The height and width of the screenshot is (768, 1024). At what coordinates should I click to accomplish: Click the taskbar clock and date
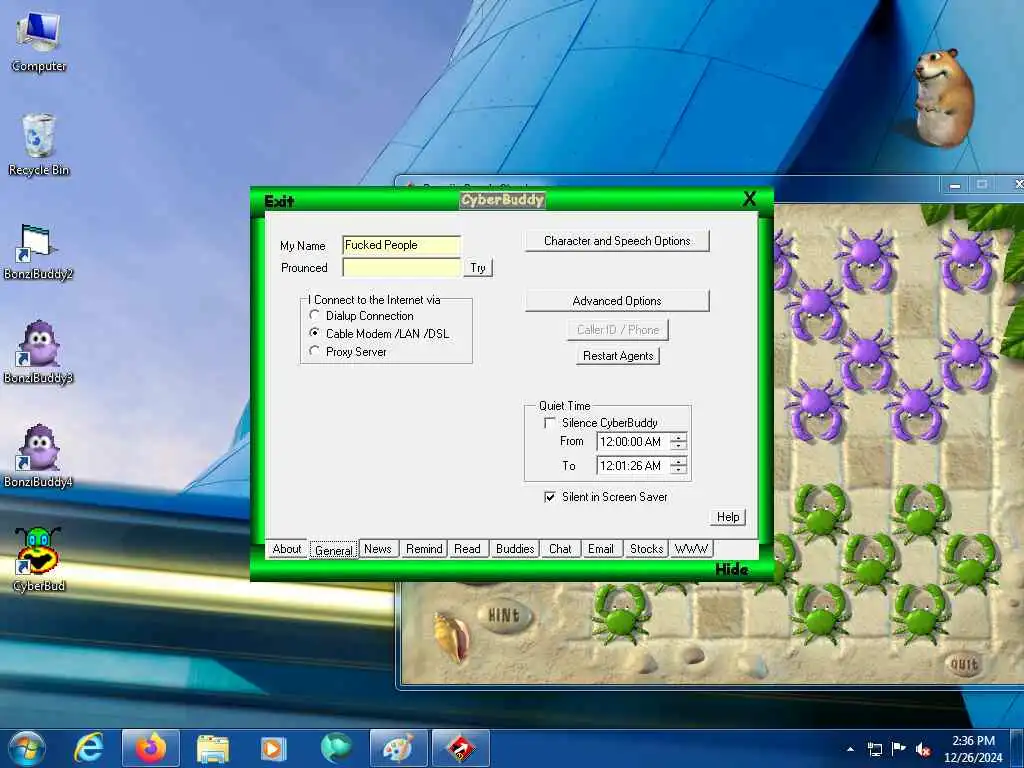(973, 749)
